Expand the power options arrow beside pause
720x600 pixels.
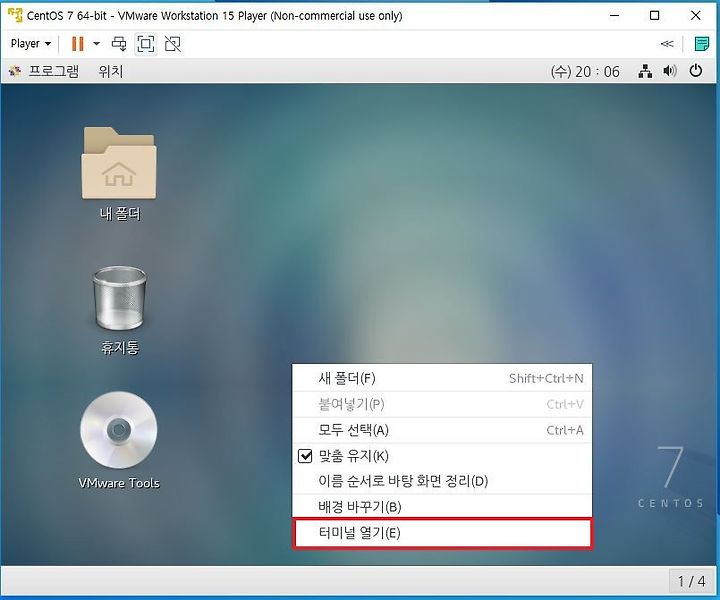(96, 44)
